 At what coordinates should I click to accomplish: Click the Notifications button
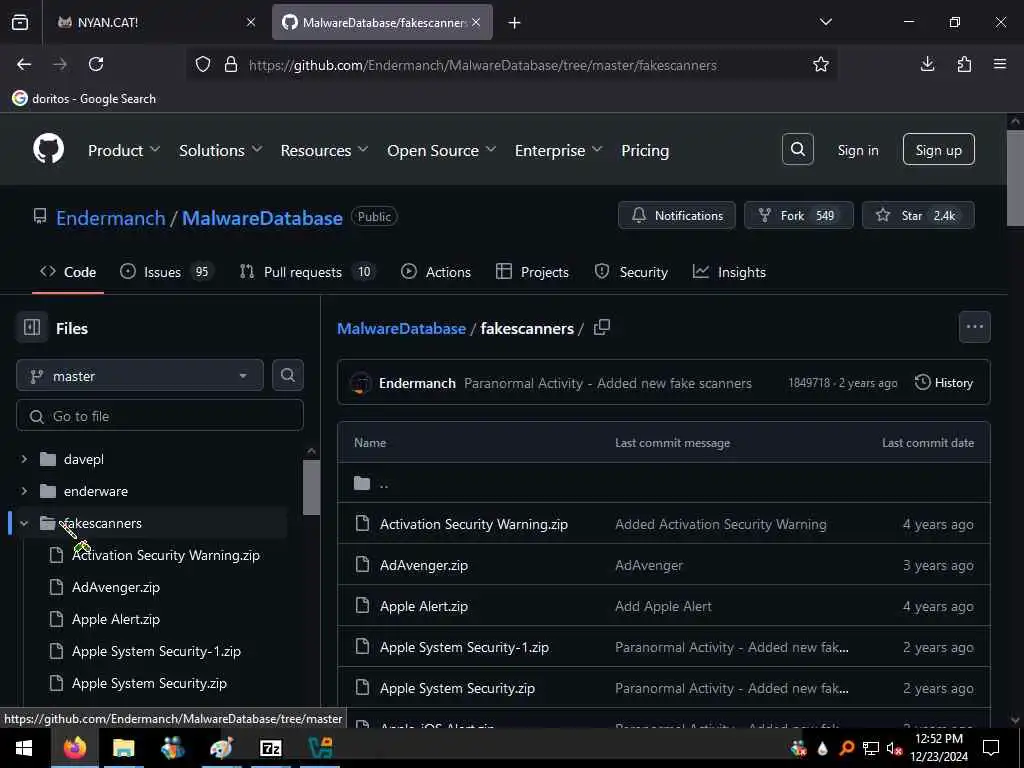(677, 216)
